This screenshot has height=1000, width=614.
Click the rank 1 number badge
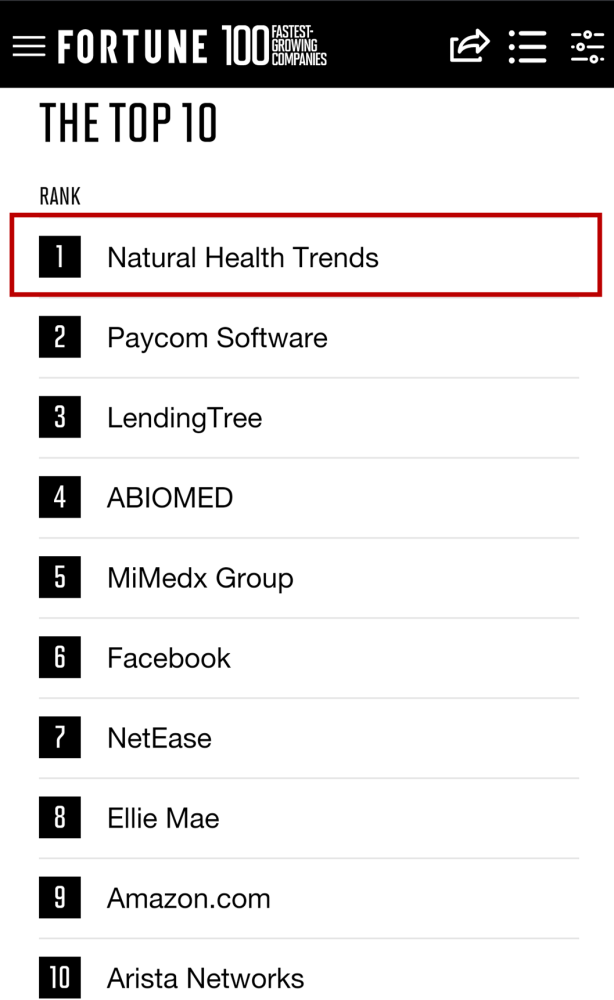pos(59,257)
